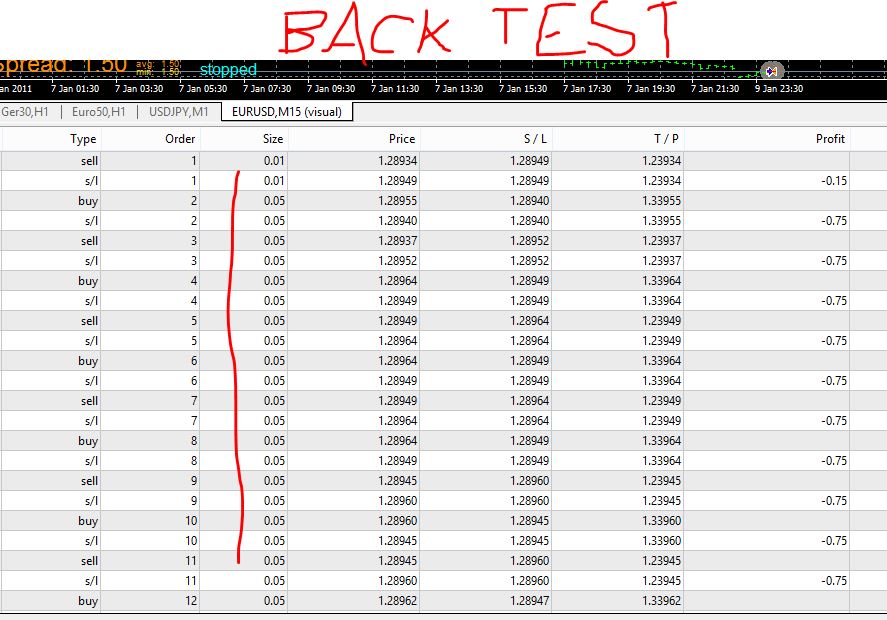The height and width of the screenshot is (620, 887).
Task: Select the s/l row for order 8
Action: 444,461
